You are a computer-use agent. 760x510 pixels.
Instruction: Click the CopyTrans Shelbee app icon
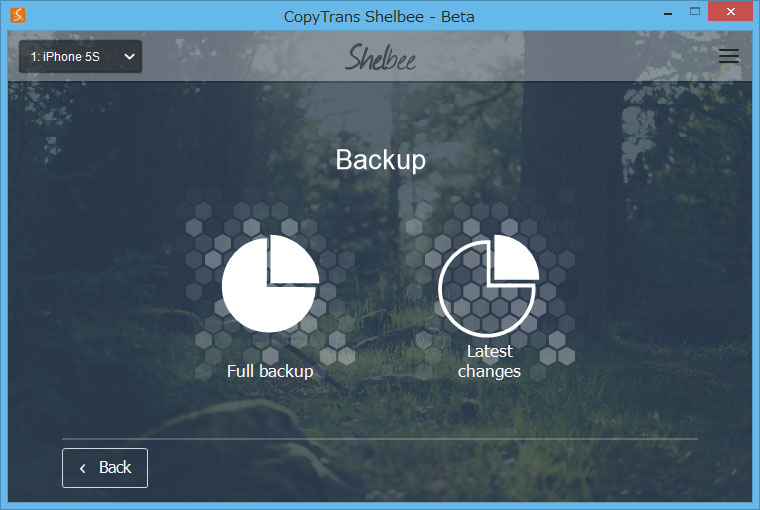(x=18, y=15)
